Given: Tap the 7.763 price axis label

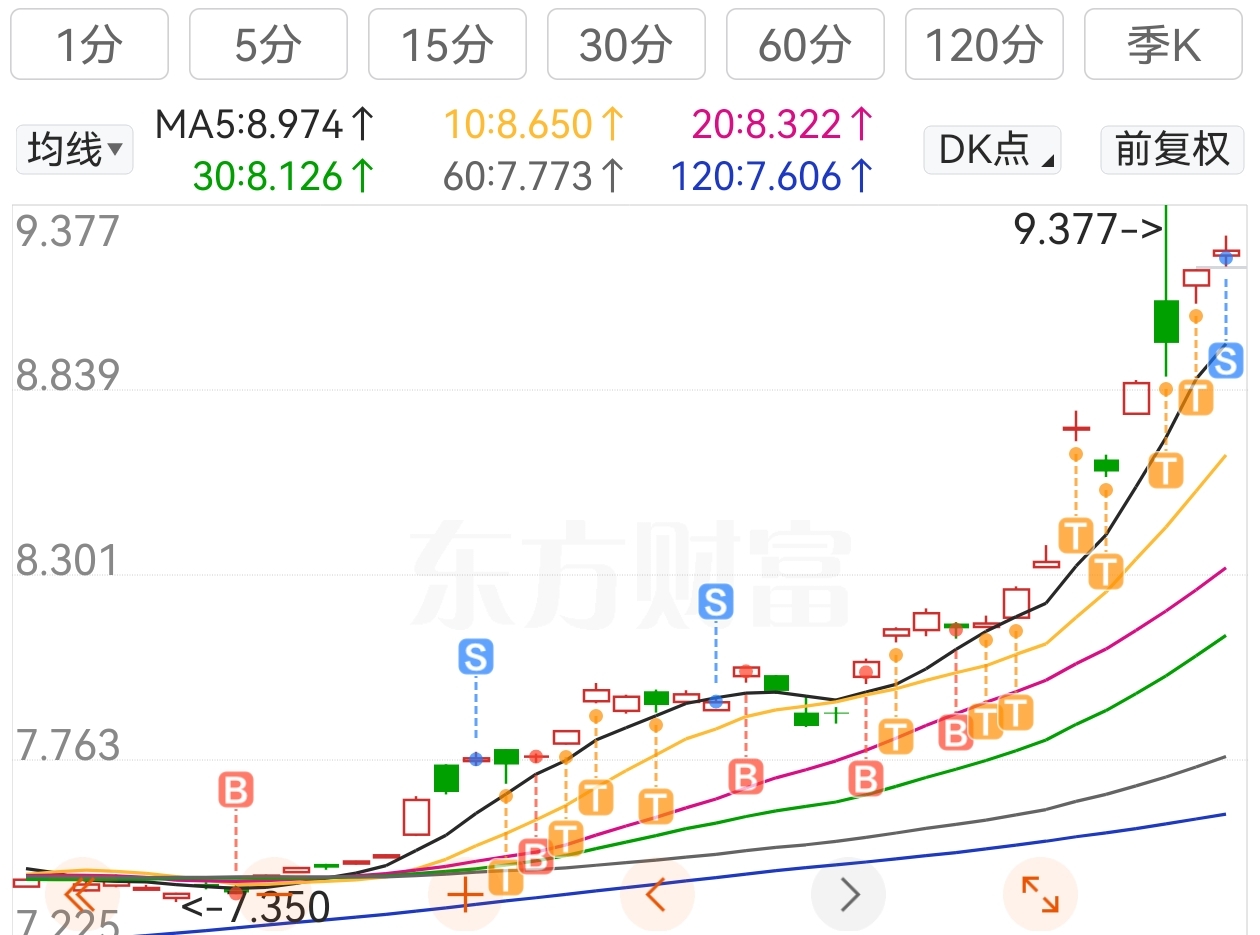Looking at the screenshot, I should (67, 746).
